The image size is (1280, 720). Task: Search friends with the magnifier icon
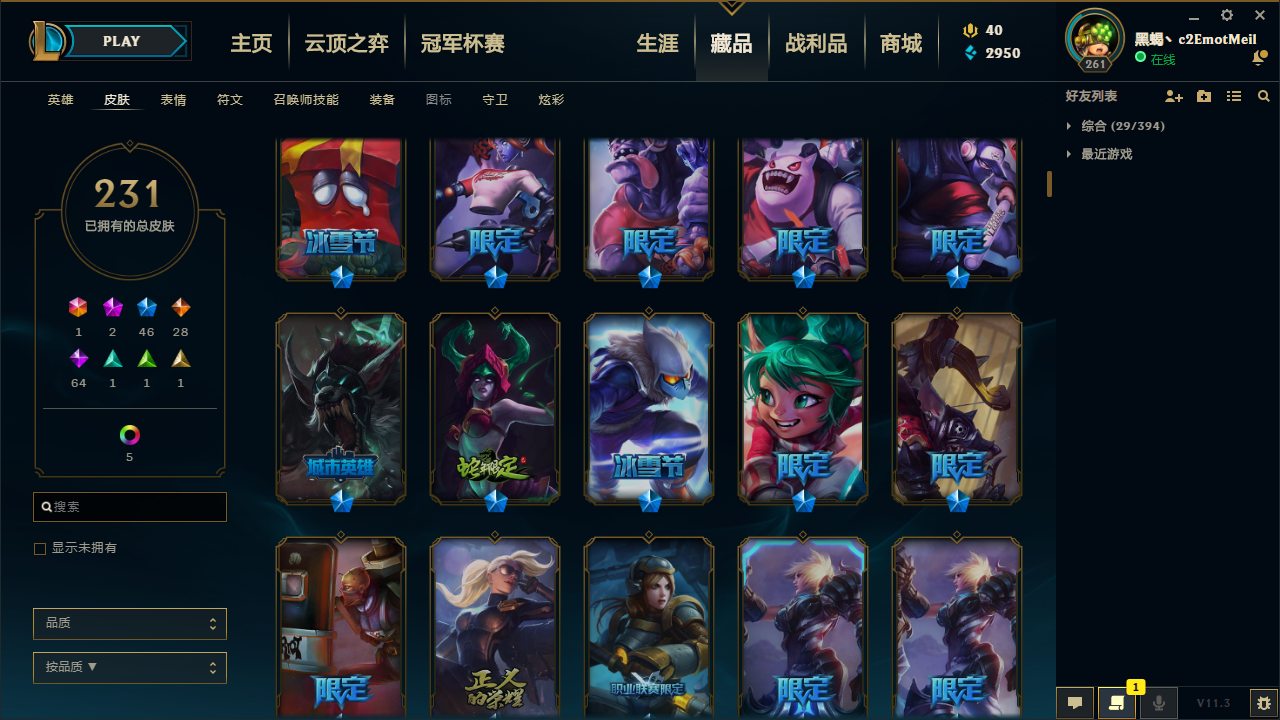(x=1264, y=96)
